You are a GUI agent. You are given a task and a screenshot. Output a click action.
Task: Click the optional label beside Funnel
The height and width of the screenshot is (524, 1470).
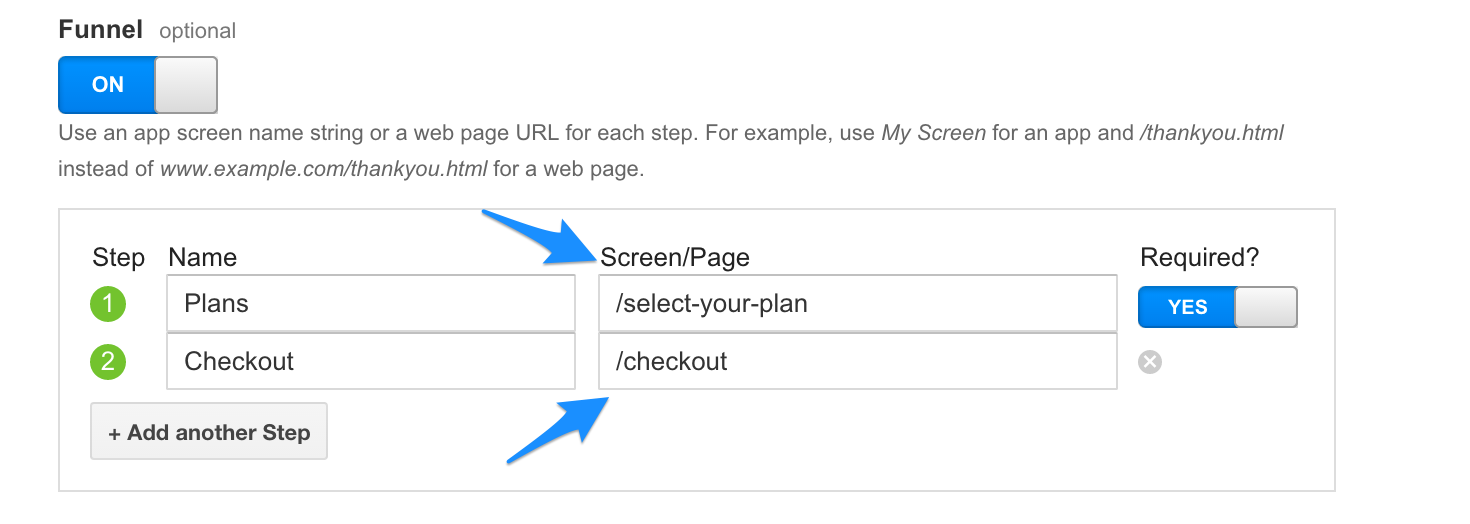pos(198,31)
